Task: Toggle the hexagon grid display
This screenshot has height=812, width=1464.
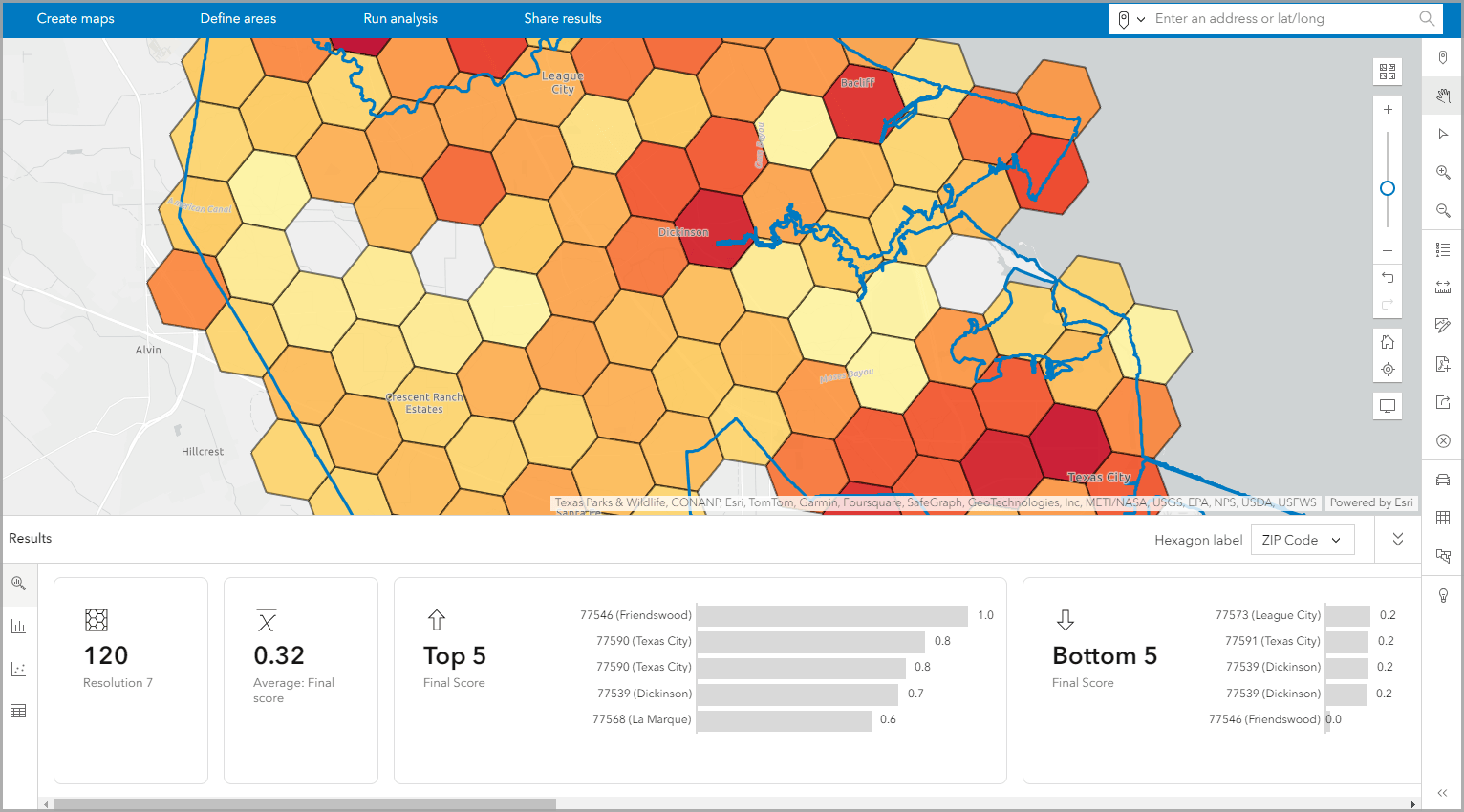Action: pyautogui.click(x=1443, y=517)
